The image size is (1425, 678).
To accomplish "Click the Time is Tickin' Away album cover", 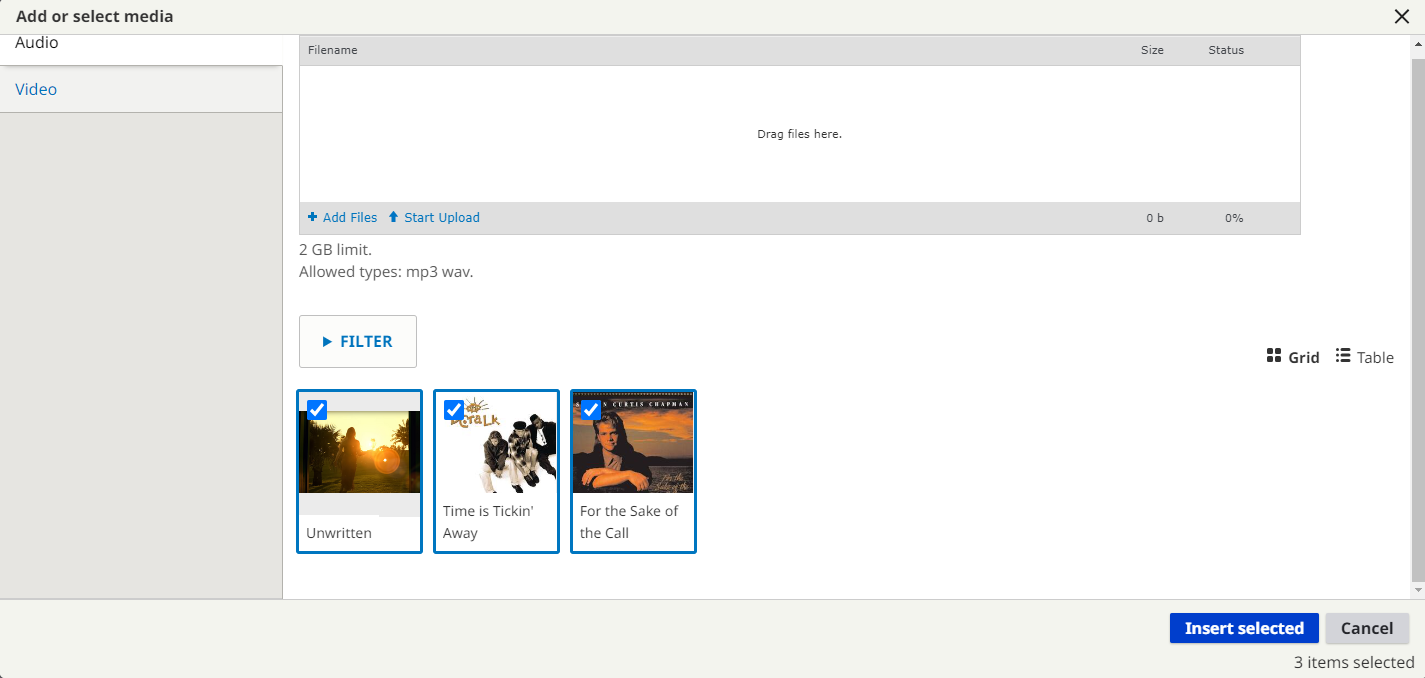I will (x=497, y=443).
